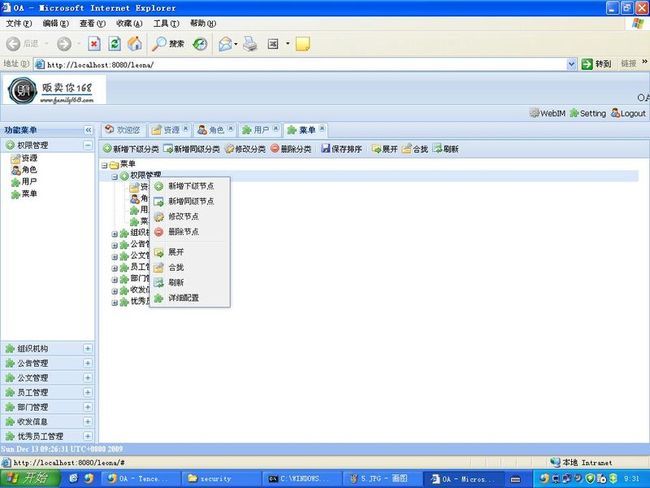
Task: Click 合拢 in the tree toolbar
Action: click(x=415, y=149)
